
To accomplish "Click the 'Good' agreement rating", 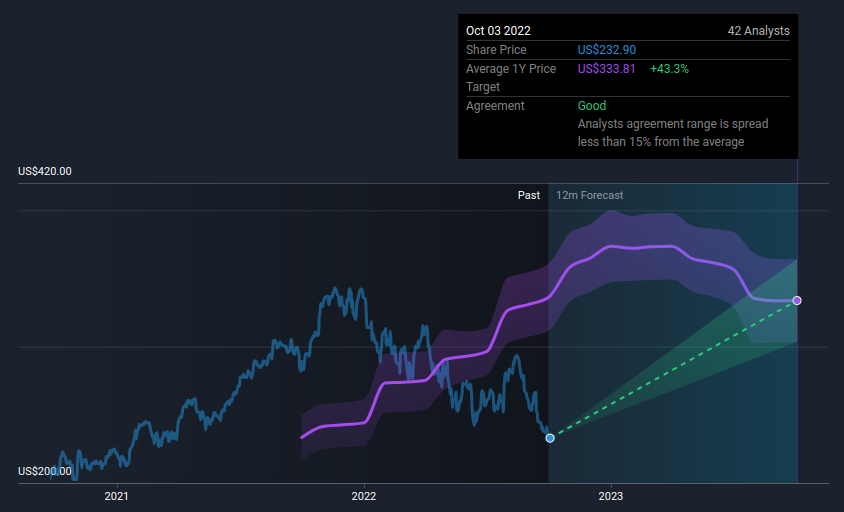I will [x=592, y=106].
